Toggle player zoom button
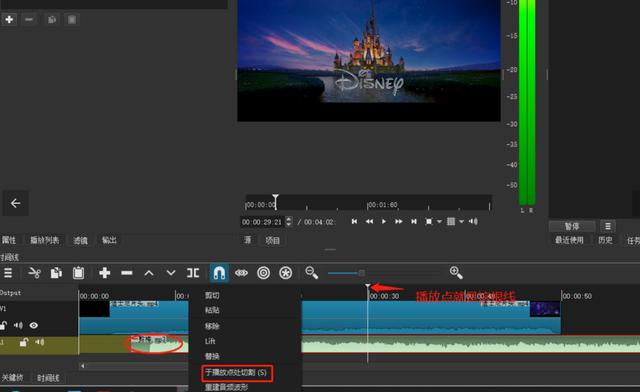 (429, 221)
